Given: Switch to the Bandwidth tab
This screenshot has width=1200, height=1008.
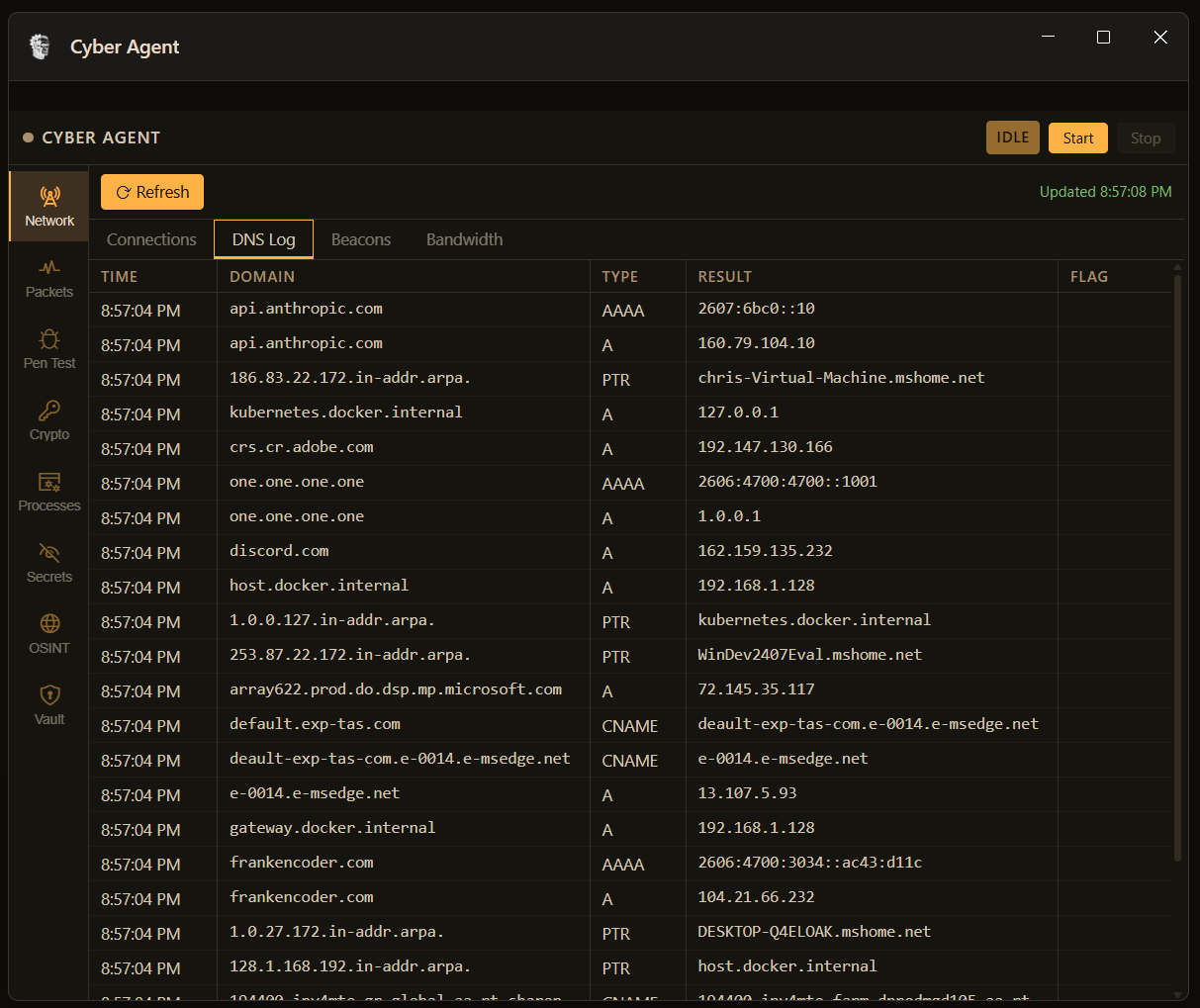Looking at the screenshot, I should (x=464, y=239).
